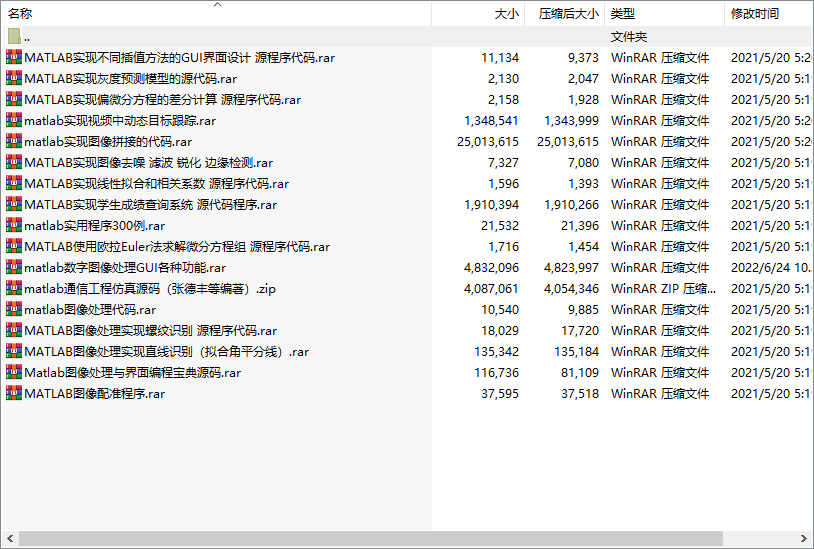This screenshot has width=814, height=549.
Task: Click size value 116,736
Action: click(496, 373)
